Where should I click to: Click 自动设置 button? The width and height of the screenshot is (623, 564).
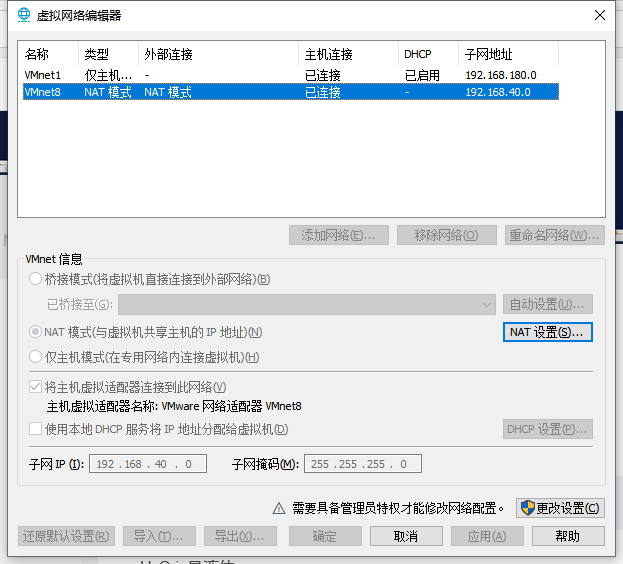(x=548, y=305)
